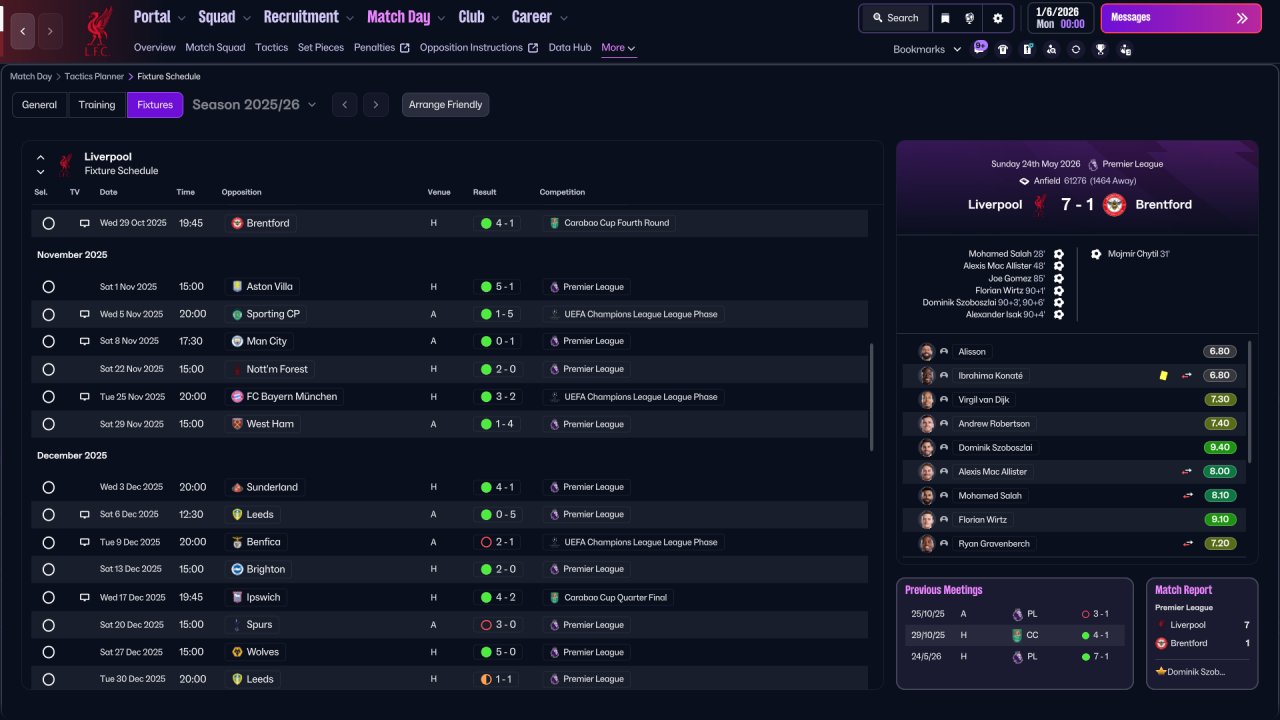Screen dimensions: 1280x720
Task: Click the staff report icon in bookmarks bar
Action: point(1125,49)
